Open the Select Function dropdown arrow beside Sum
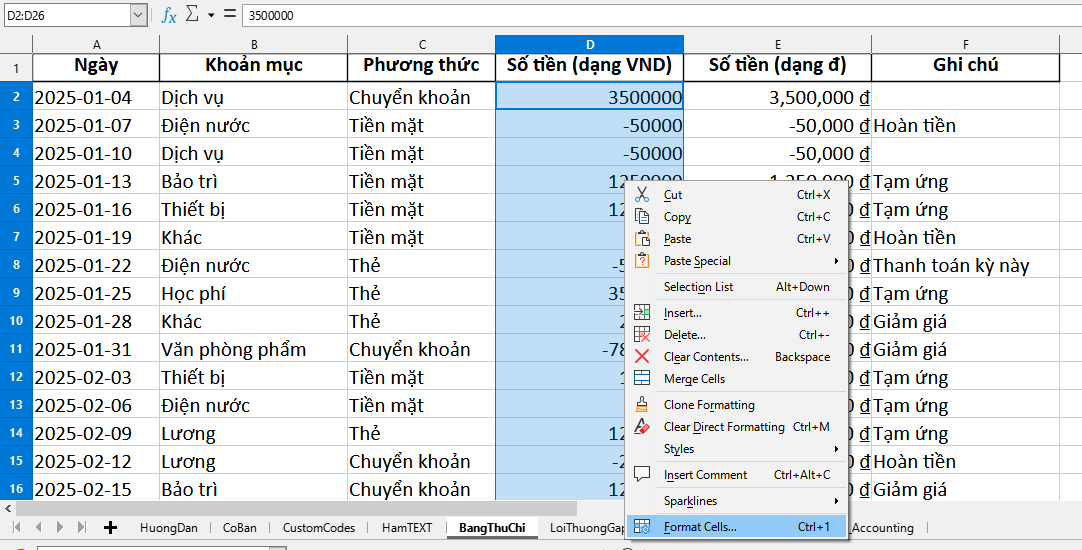1082x550 pixels. [210, 15]
